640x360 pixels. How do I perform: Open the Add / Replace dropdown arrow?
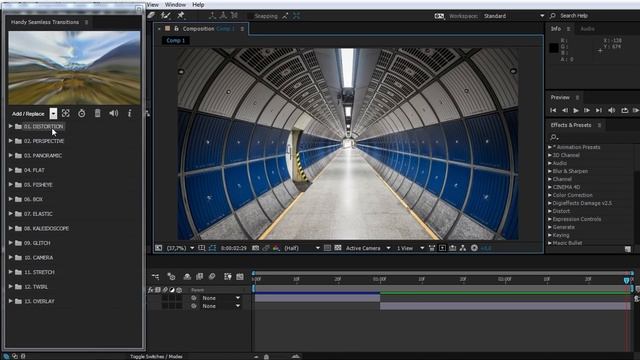click(53, 113)
